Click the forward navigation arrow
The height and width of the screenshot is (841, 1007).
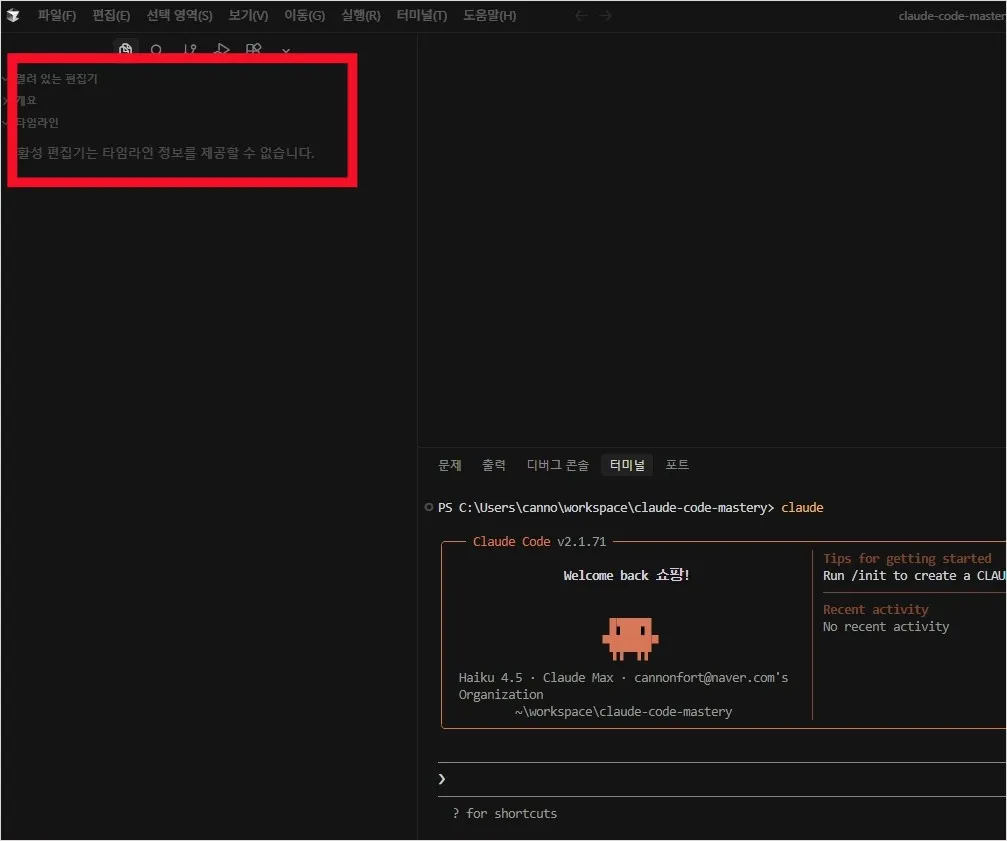coord(606,15)
